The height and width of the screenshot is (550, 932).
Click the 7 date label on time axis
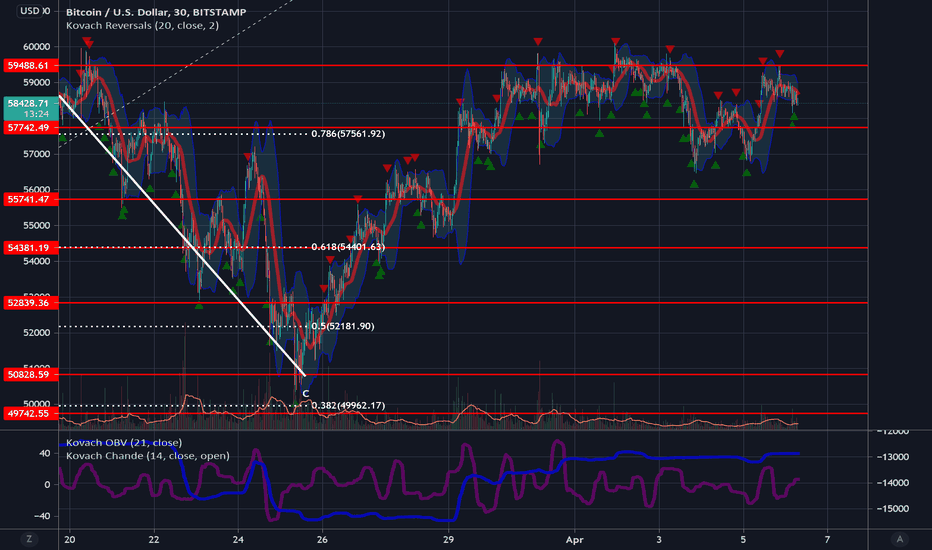(827, 540)
